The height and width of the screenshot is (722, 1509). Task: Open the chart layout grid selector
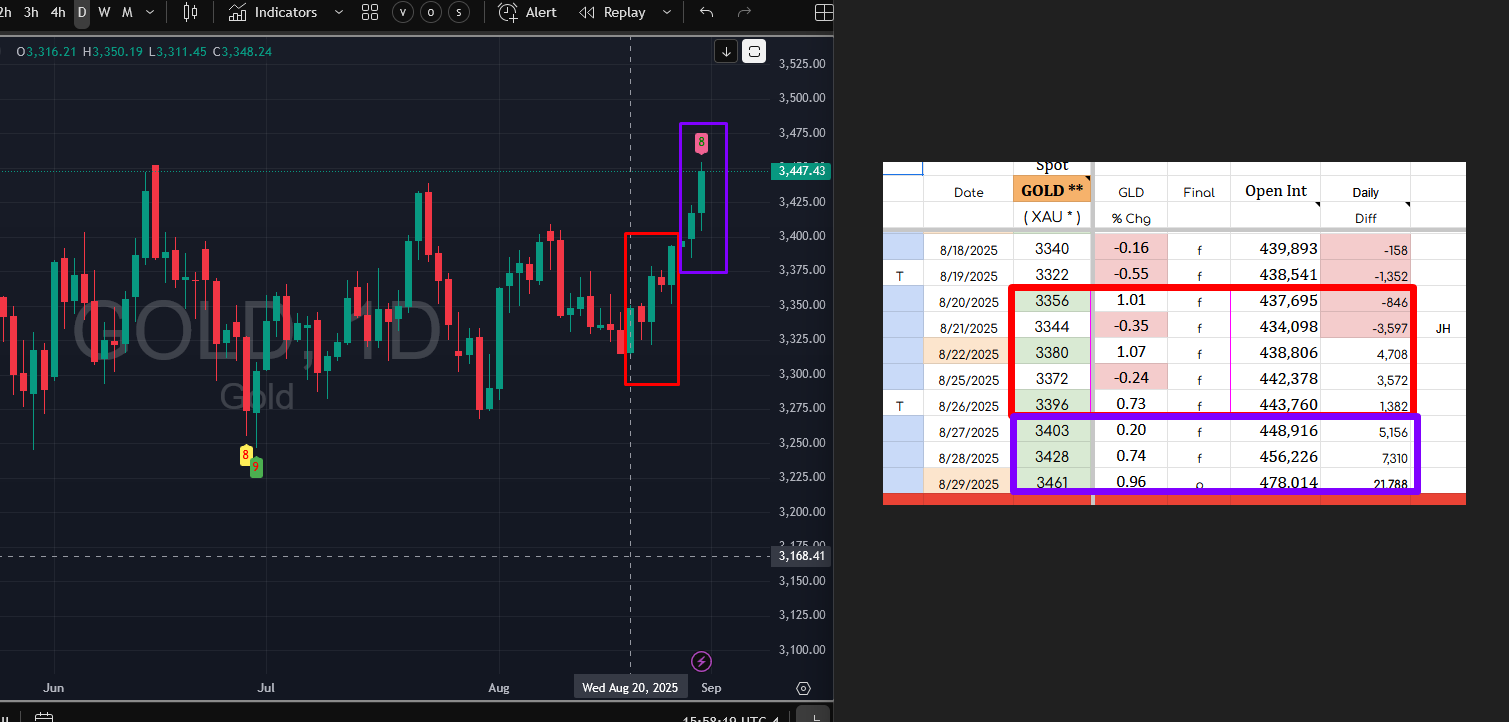pyautogui.click(x=823, y=13)
